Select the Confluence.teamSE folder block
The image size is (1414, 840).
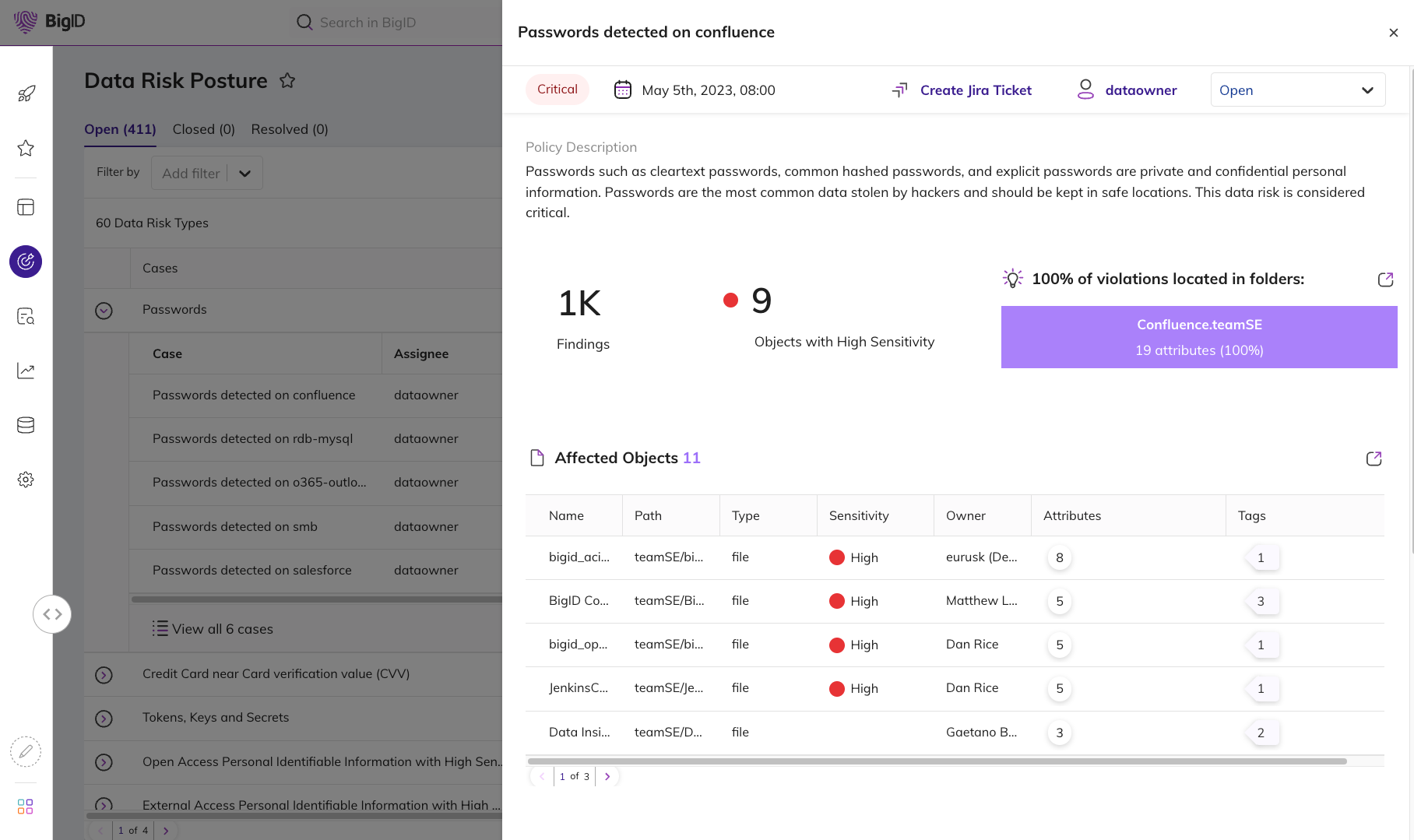[x=1199, y=337]
